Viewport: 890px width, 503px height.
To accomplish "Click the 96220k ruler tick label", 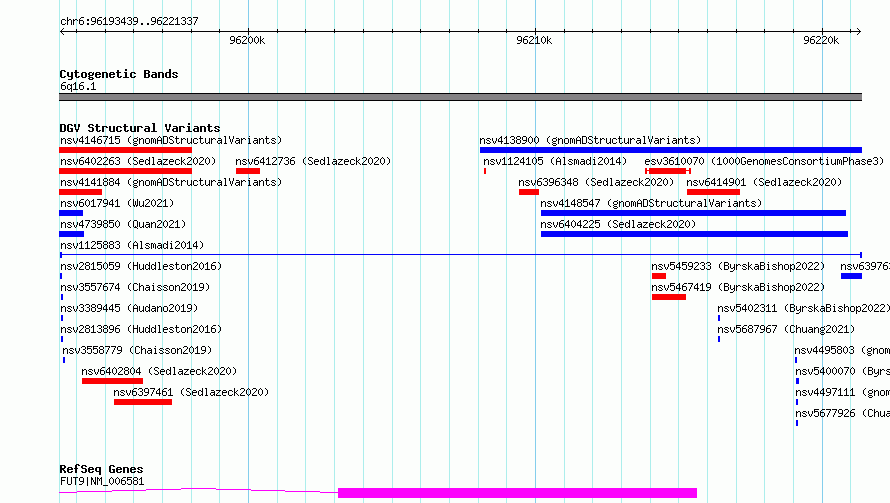I will click(x=821, y=40).
